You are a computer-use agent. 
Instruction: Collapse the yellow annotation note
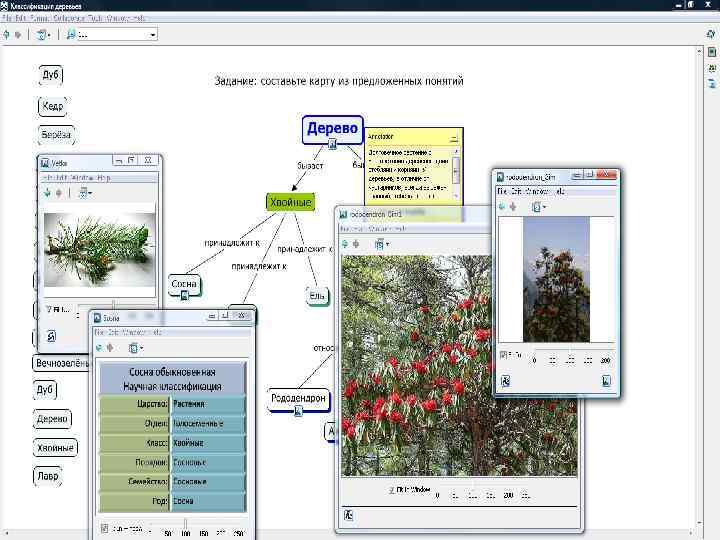tap(454, 137)
